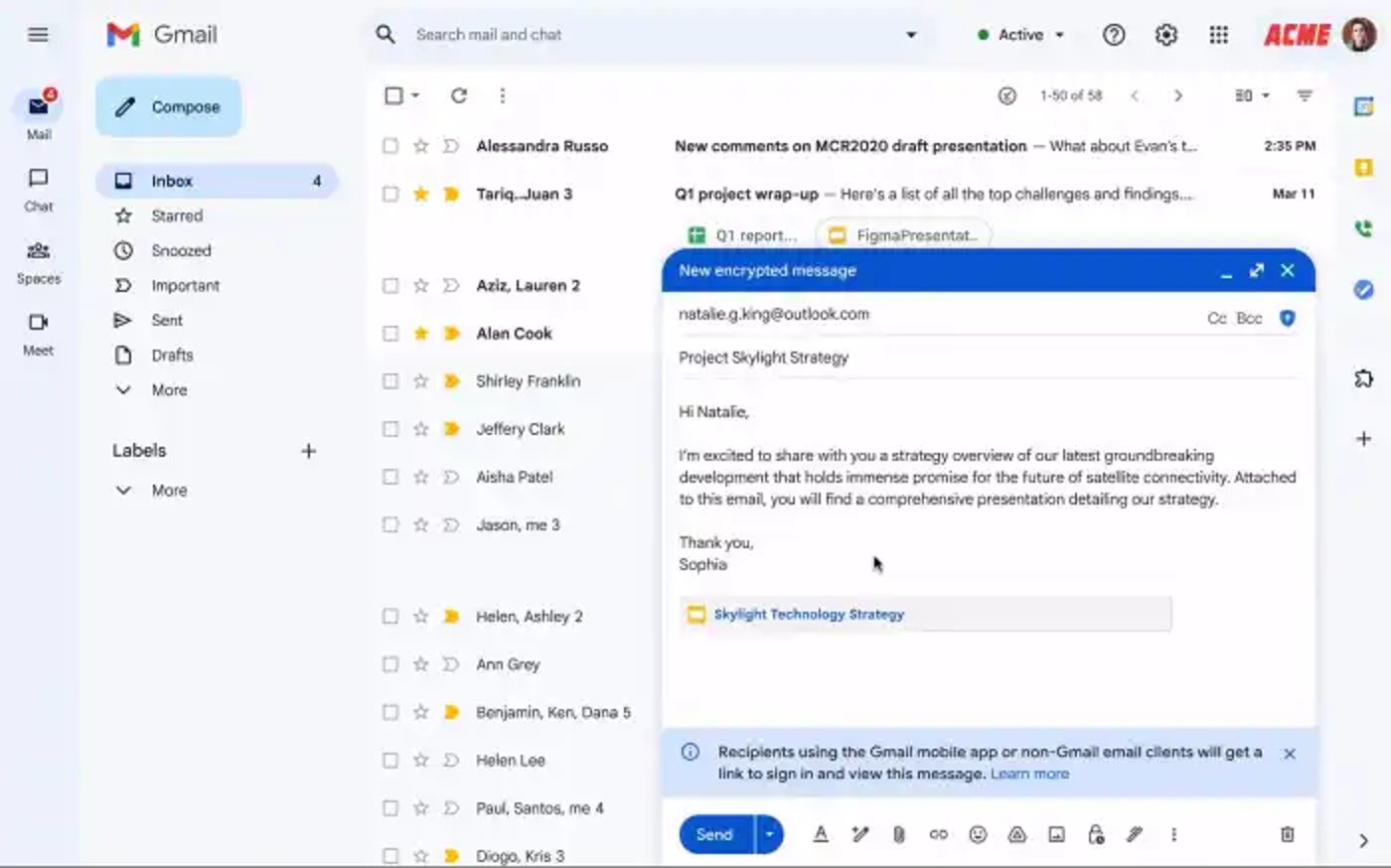Open the Google apps grid
Screen dimensions: 1391x868
pyautogui.click(x=1218, y=35)
